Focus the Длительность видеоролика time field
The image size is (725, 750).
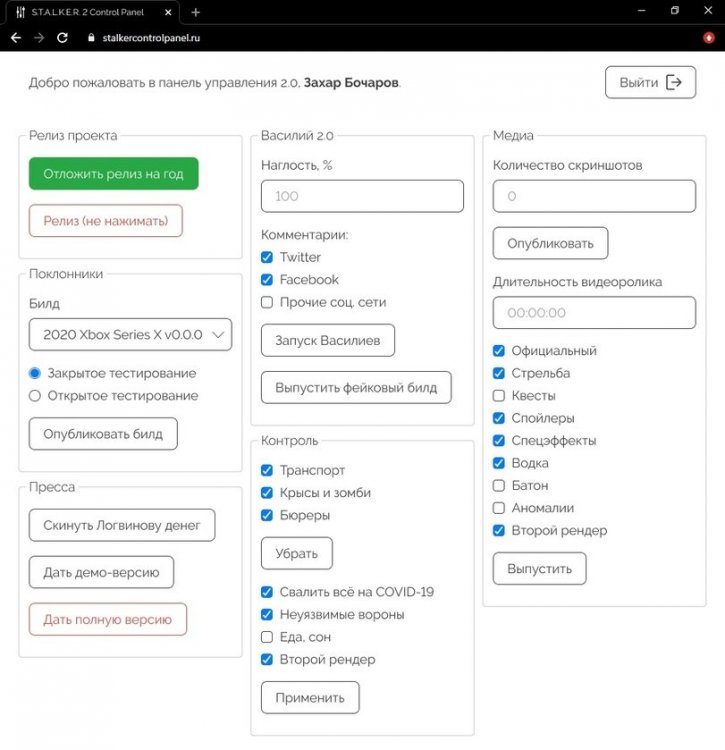click(x=594, y=313)
